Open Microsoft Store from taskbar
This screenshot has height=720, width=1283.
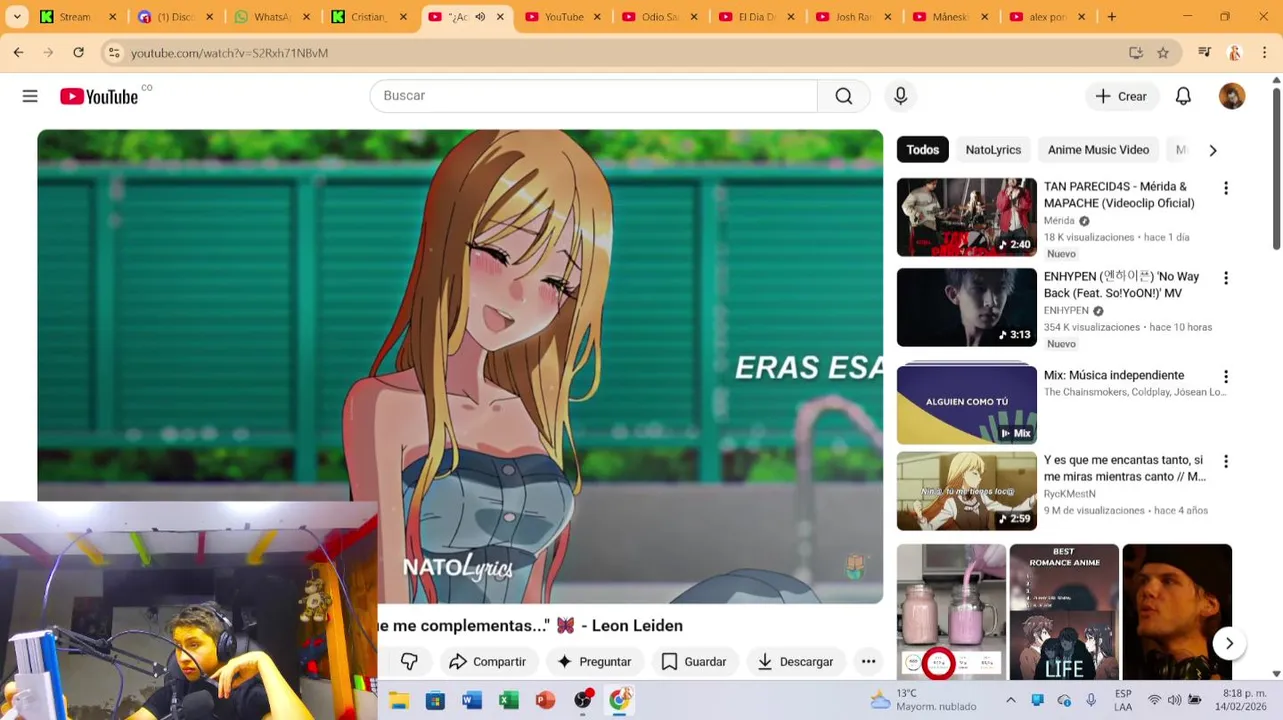(x=435, y=700)
